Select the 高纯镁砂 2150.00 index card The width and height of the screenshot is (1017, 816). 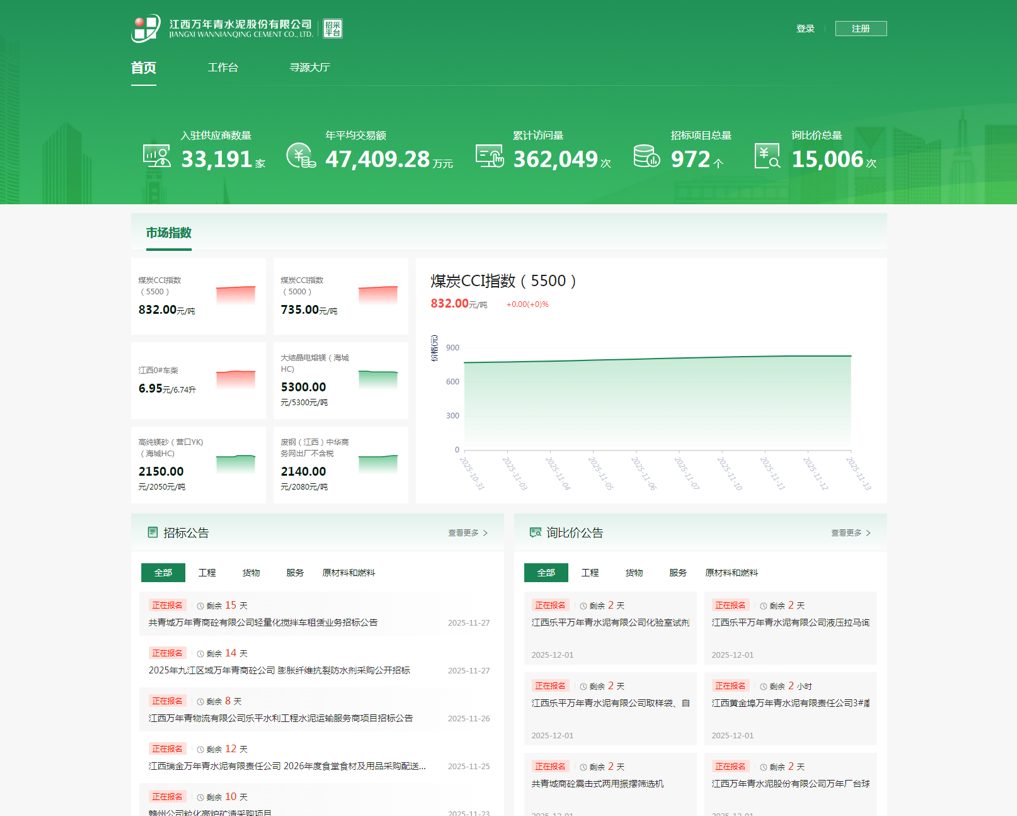(x=198, y=465)
